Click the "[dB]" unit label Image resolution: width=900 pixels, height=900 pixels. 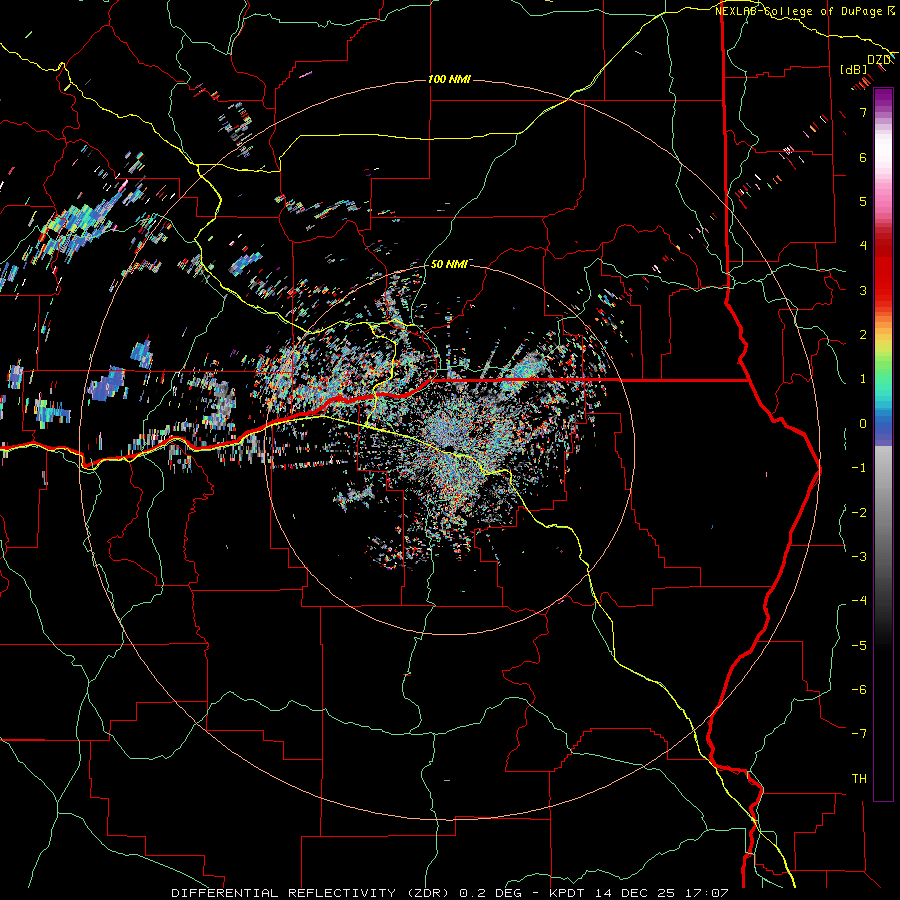[854, 69]
